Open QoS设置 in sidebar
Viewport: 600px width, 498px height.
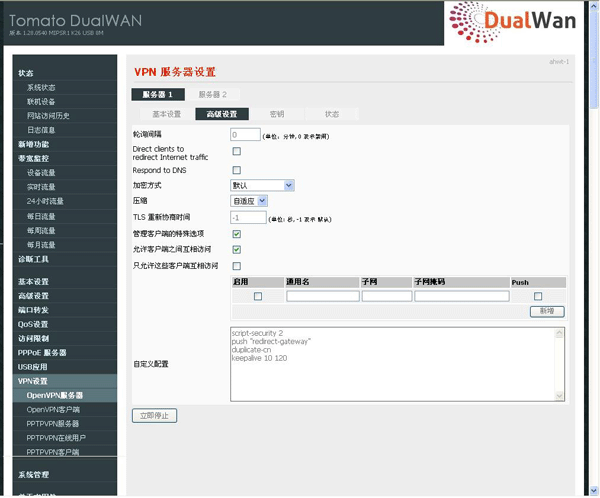33,324
